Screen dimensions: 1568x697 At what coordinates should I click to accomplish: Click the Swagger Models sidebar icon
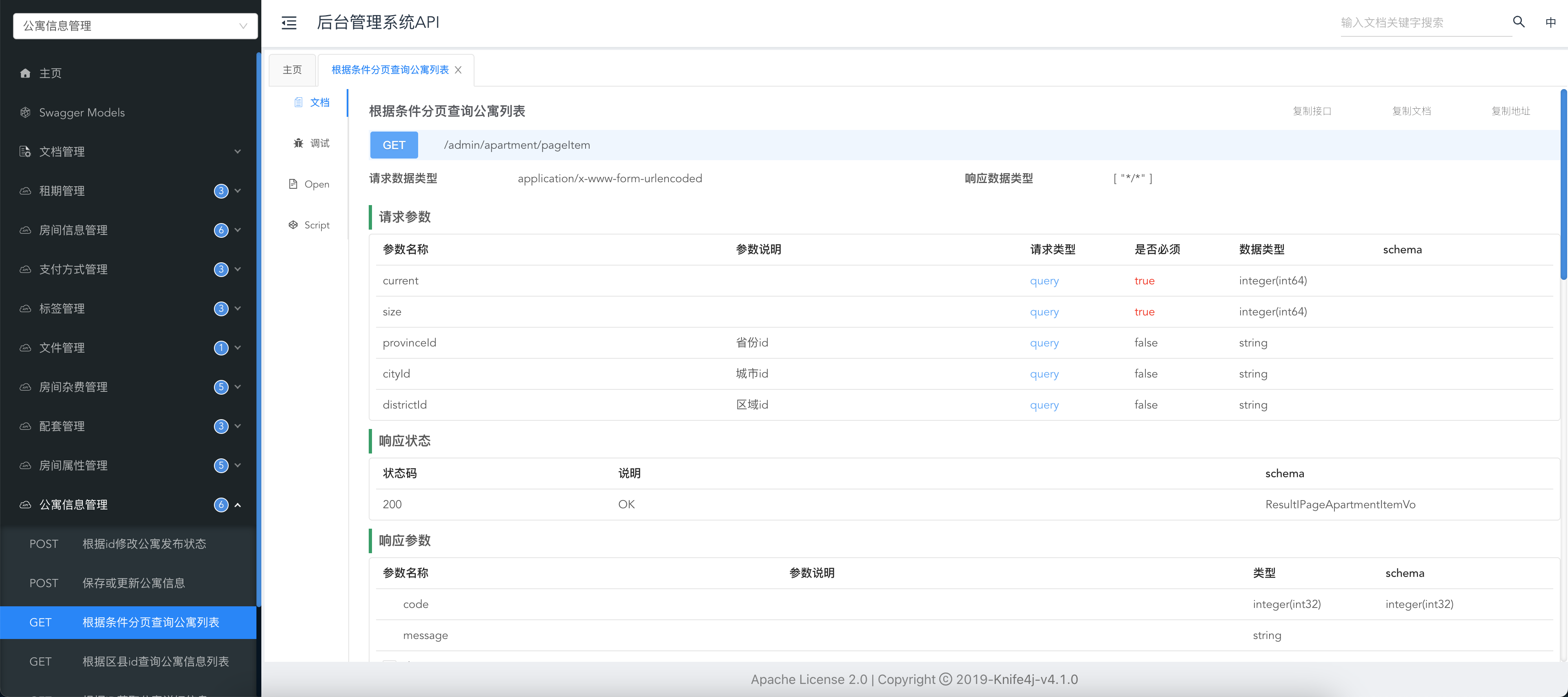[25, 112]
